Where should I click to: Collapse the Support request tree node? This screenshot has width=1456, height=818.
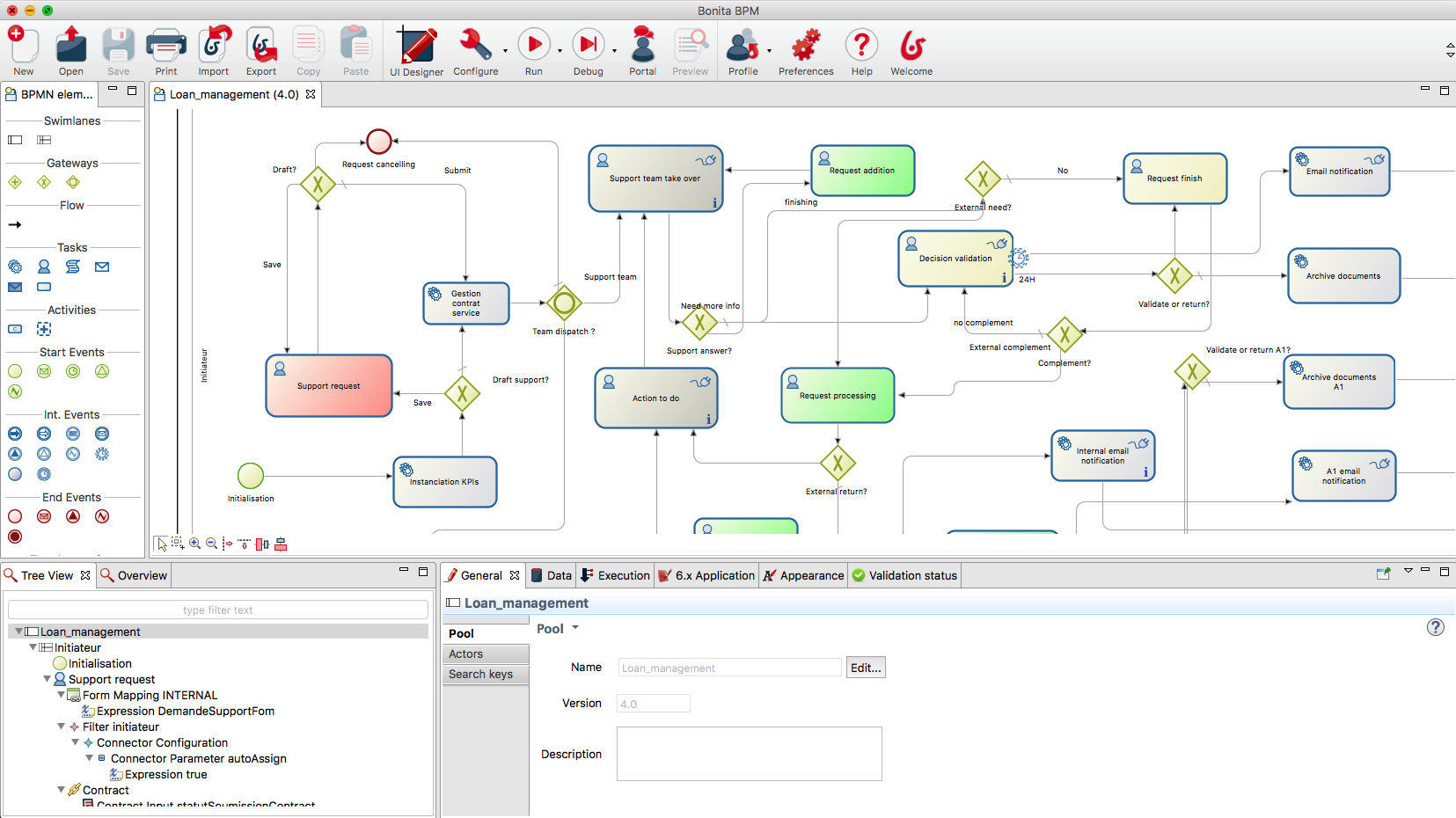point(48,679)
